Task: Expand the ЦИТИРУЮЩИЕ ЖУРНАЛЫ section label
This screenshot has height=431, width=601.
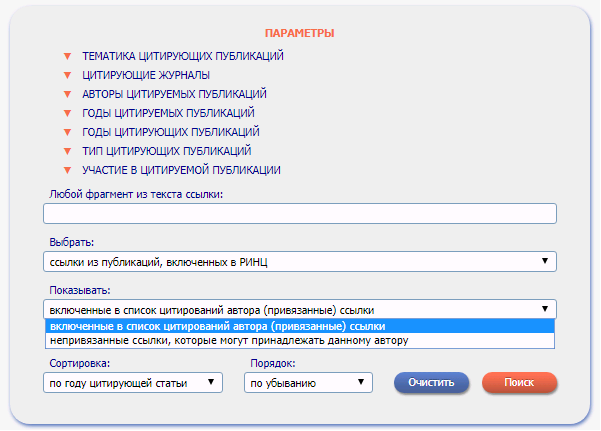Action: click(146, 75)
